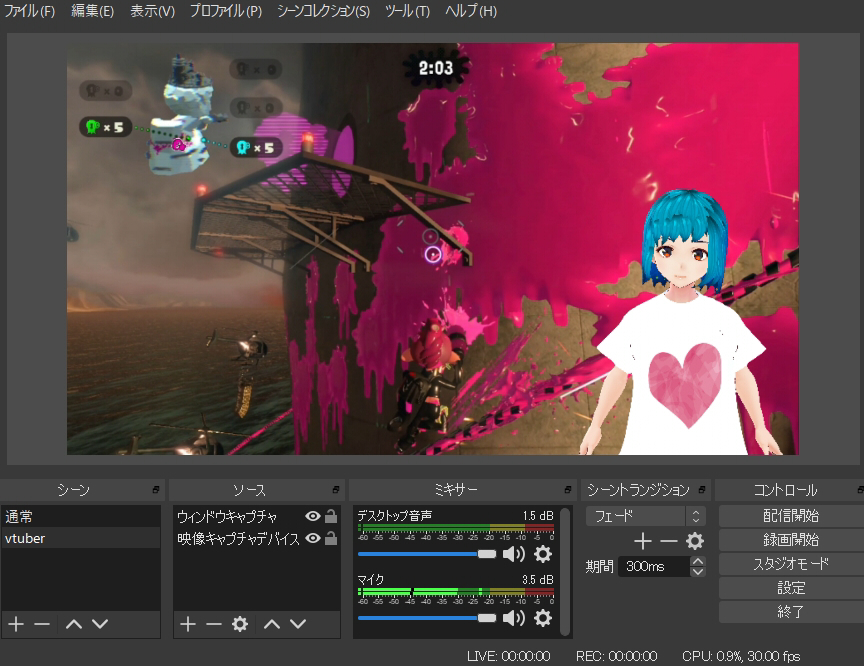
Task: Open the 編集(E) menu
Action: point(93,11)
